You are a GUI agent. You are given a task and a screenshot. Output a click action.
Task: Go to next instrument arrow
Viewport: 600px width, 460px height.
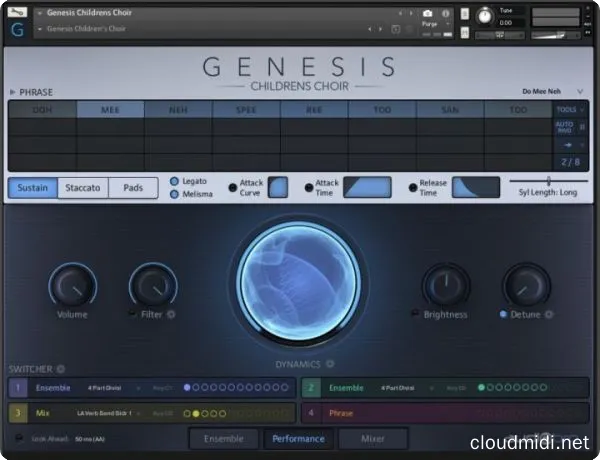pyautogui.click(x=411, y=13)
